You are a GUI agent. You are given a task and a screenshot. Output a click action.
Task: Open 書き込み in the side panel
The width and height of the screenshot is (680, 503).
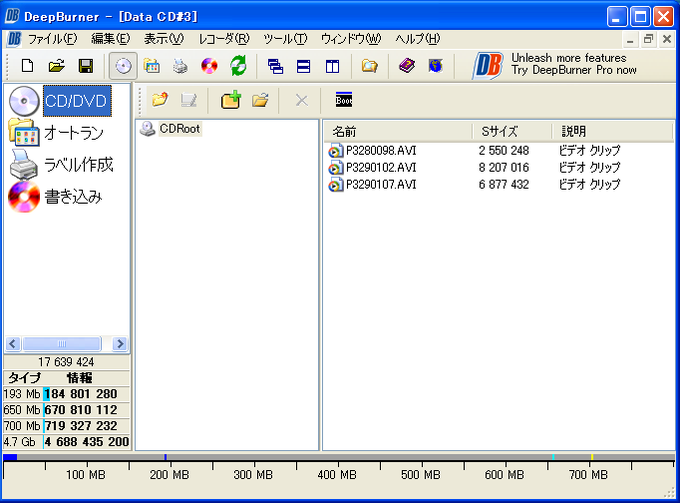73,196
